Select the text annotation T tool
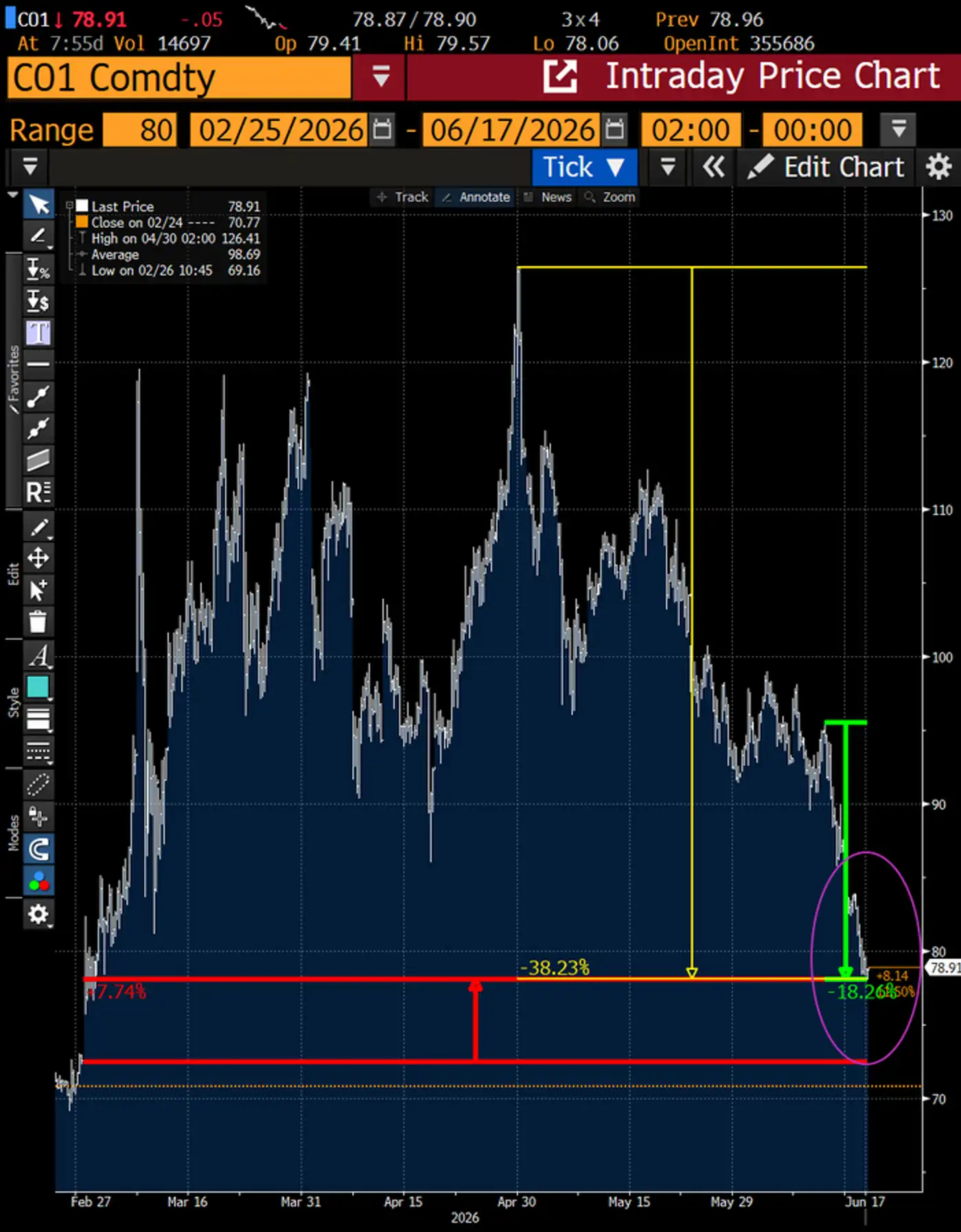961x1232 pixels. point(38,333)
